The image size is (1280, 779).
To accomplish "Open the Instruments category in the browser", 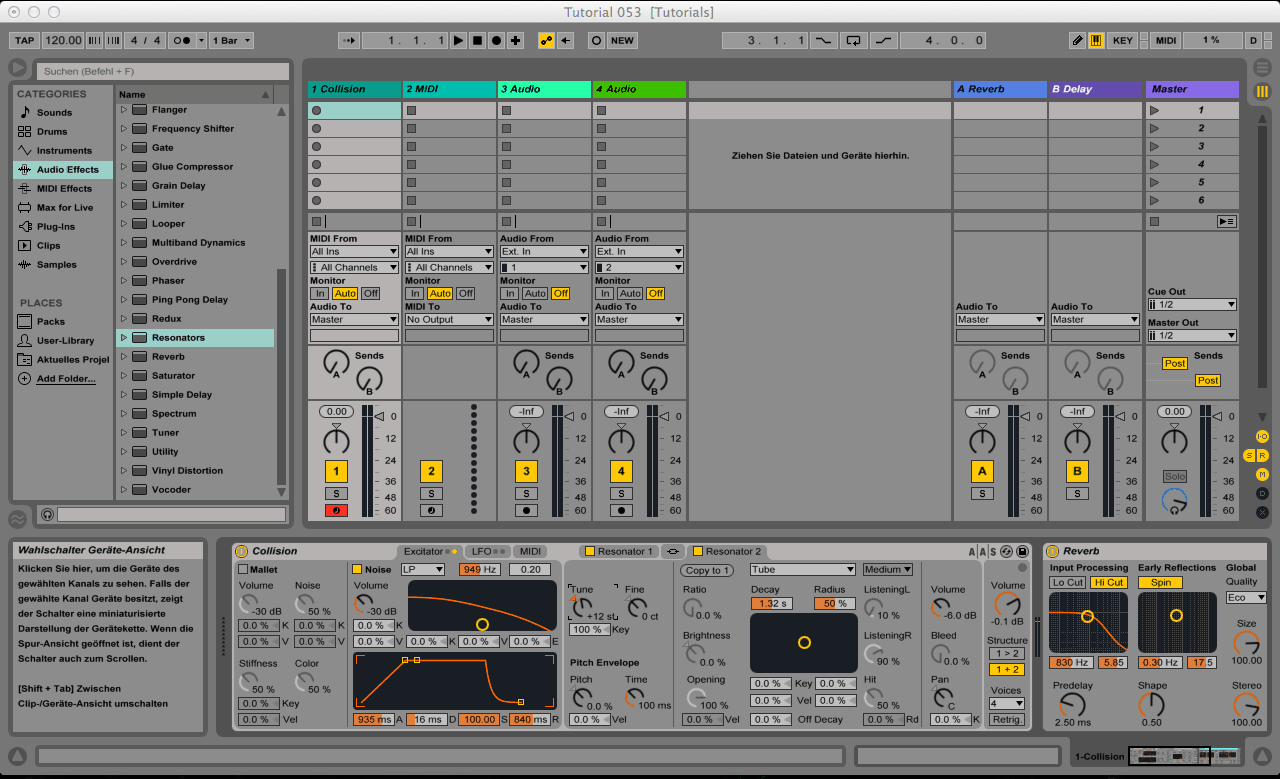I will point(64,151).
